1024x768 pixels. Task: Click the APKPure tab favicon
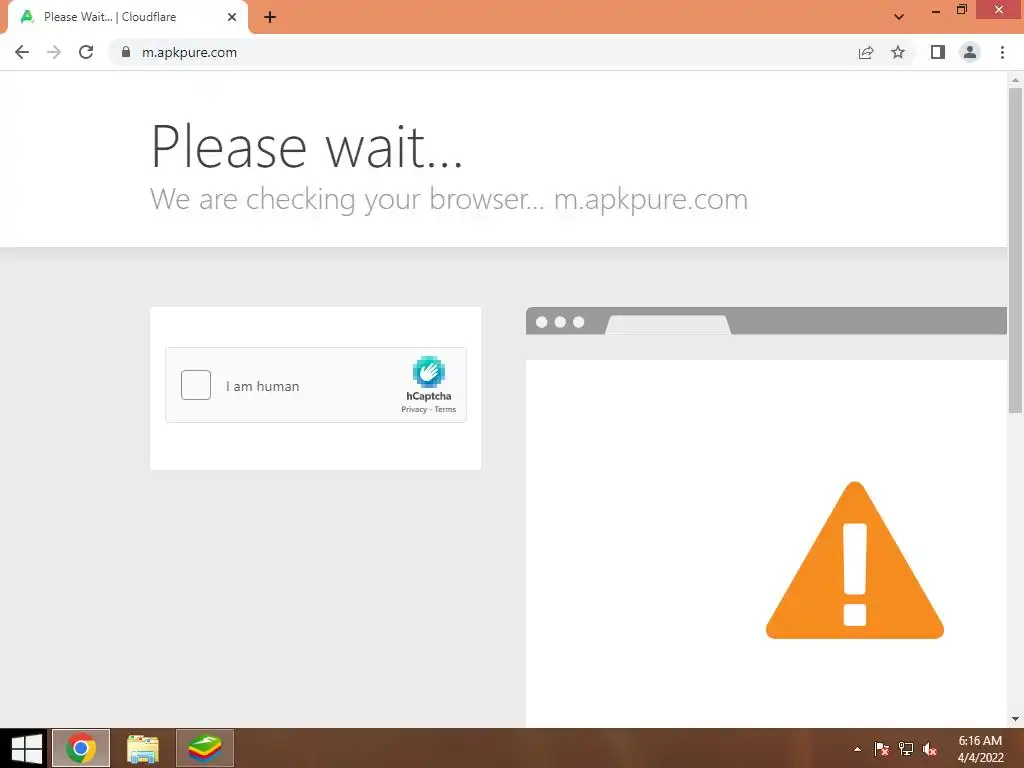[27, 17]
